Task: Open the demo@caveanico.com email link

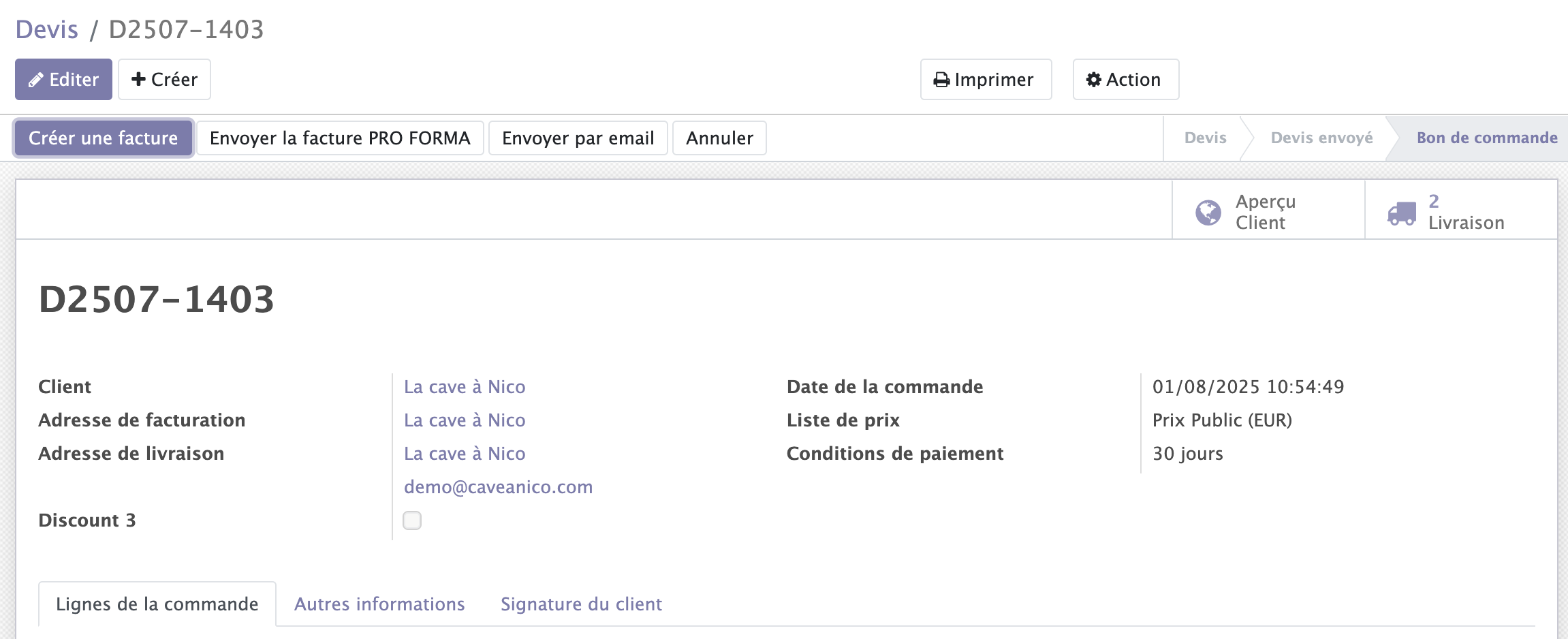Action: click(x=498, y=487)
